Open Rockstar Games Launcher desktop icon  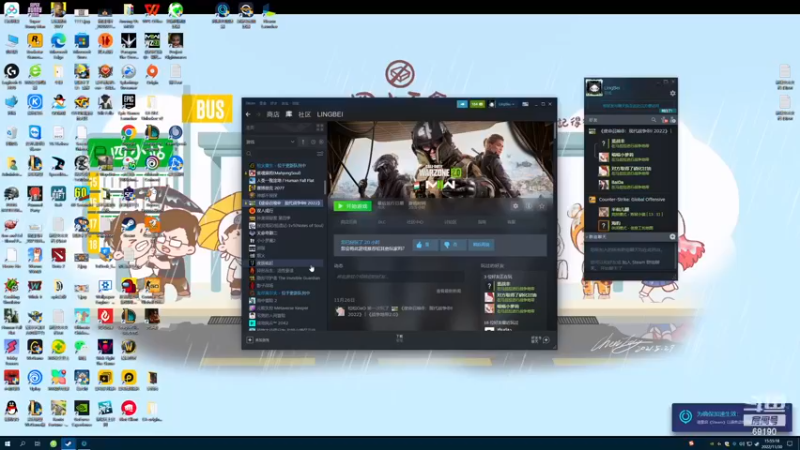[x=35, y=44]
